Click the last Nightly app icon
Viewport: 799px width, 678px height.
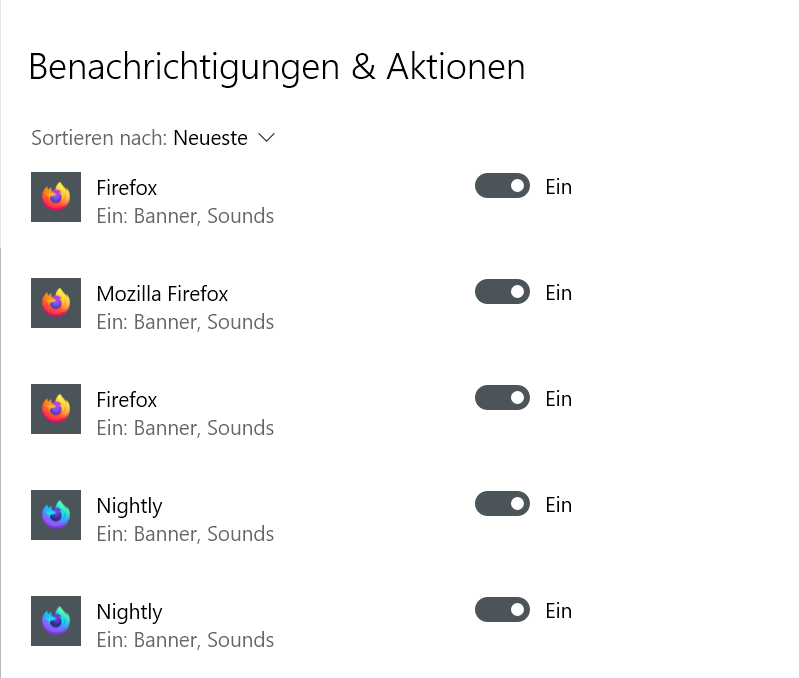coord(56,621)
